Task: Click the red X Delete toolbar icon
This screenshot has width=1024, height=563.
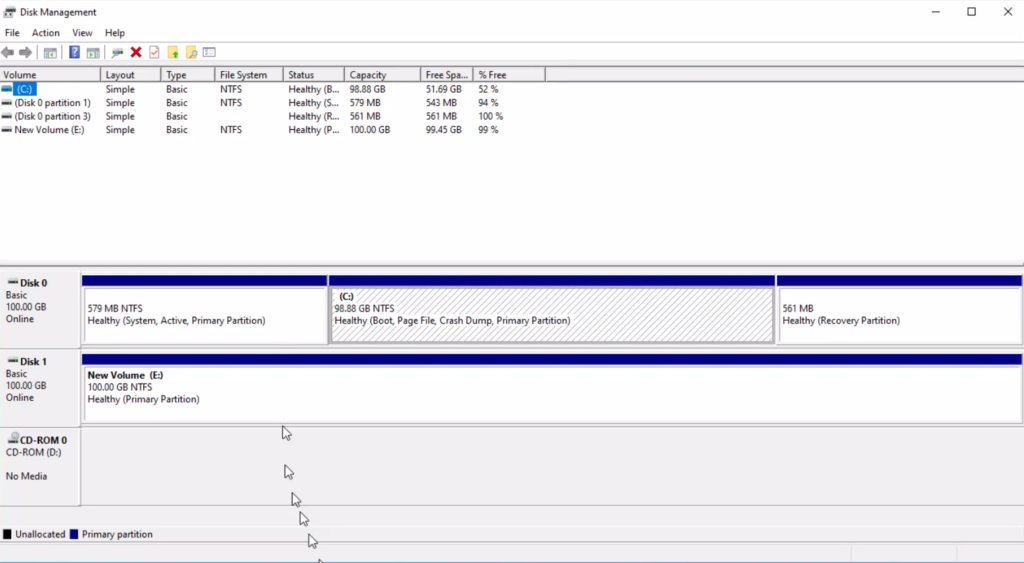Action: coord(136,52)
